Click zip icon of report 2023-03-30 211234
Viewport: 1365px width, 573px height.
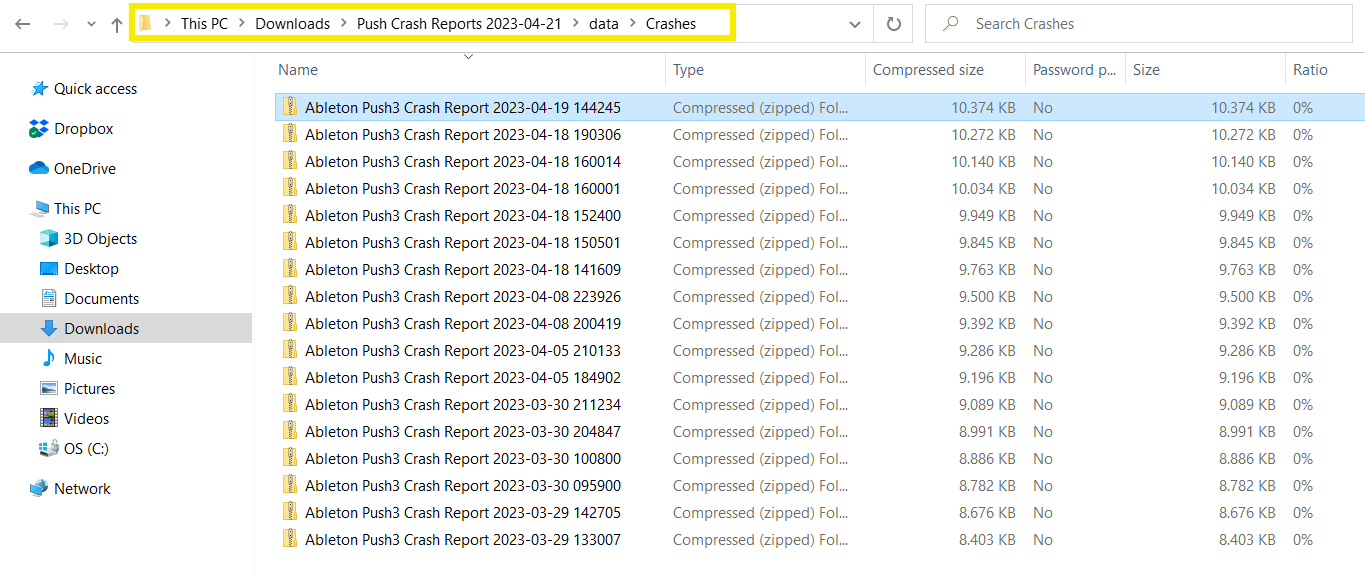click(x=290, y=404)
